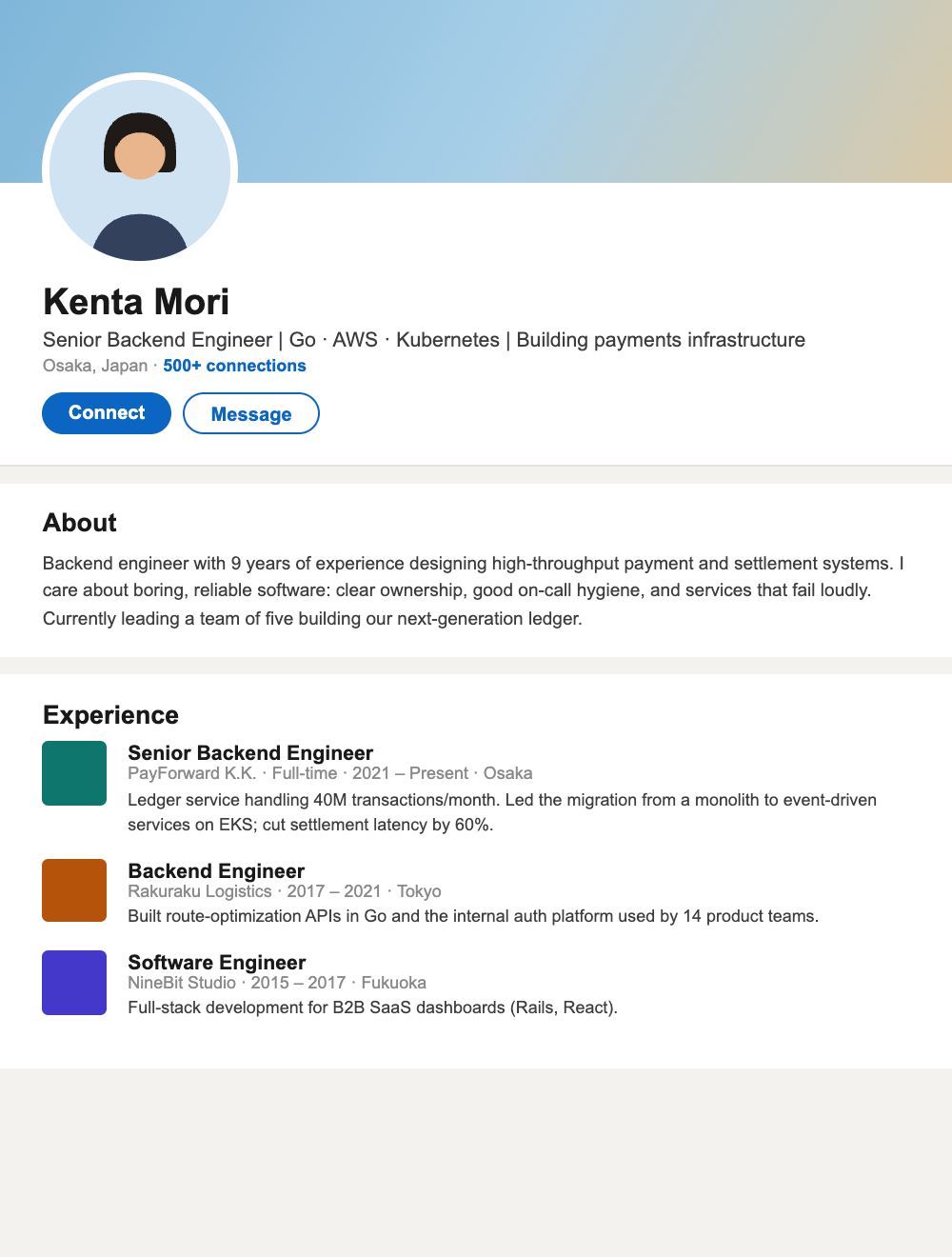This screenshot has height=1257, width=952.
Task: Click the Connect button
Action: point(107,413)
